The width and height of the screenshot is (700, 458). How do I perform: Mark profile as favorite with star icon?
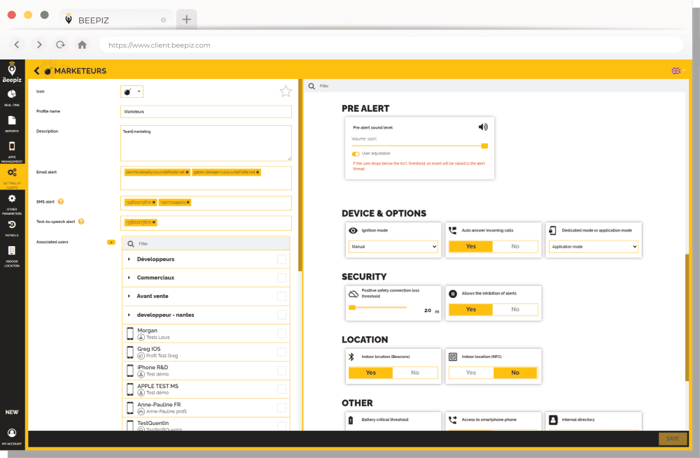[x=286, y=92]
